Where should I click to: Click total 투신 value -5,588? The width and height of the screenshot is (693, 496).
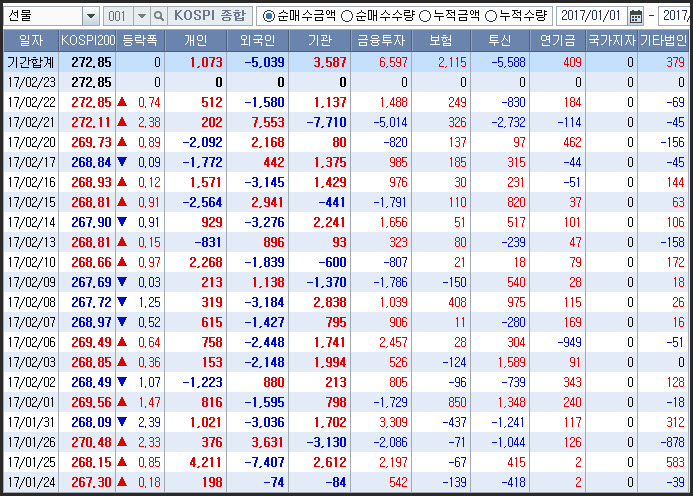(508, 62)
